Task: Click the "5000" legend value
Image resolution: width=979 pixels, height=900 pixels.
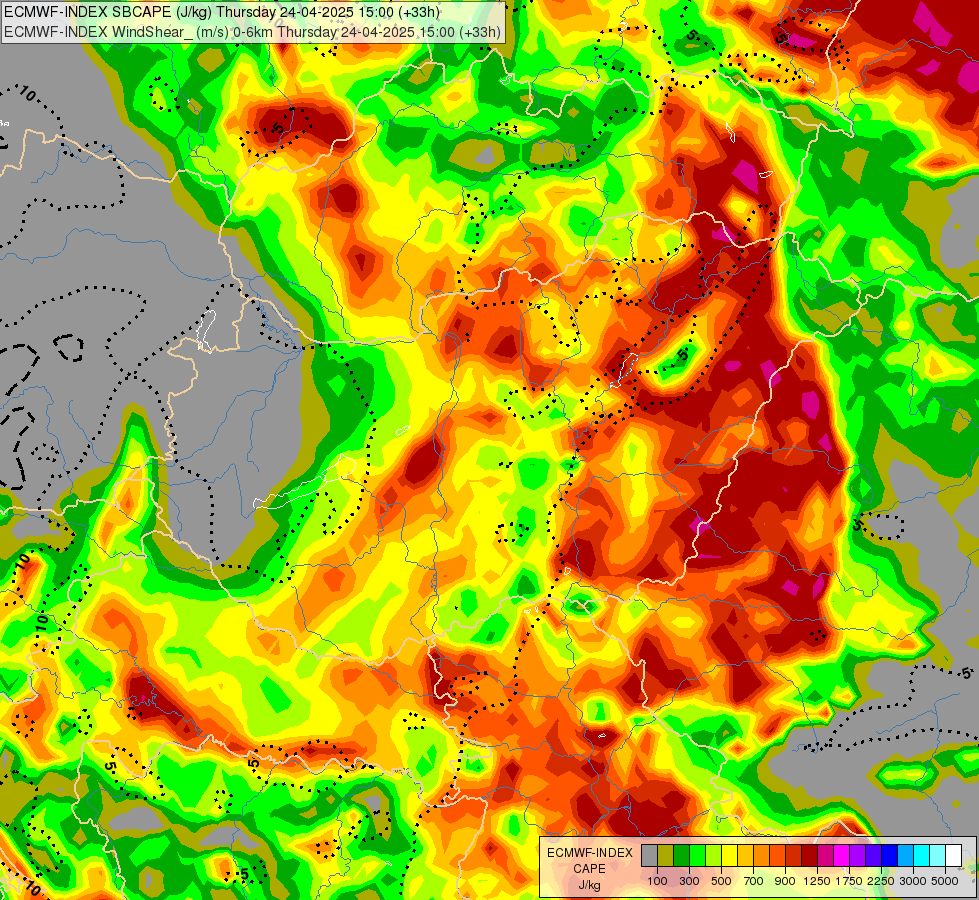Action: [945, 881]
